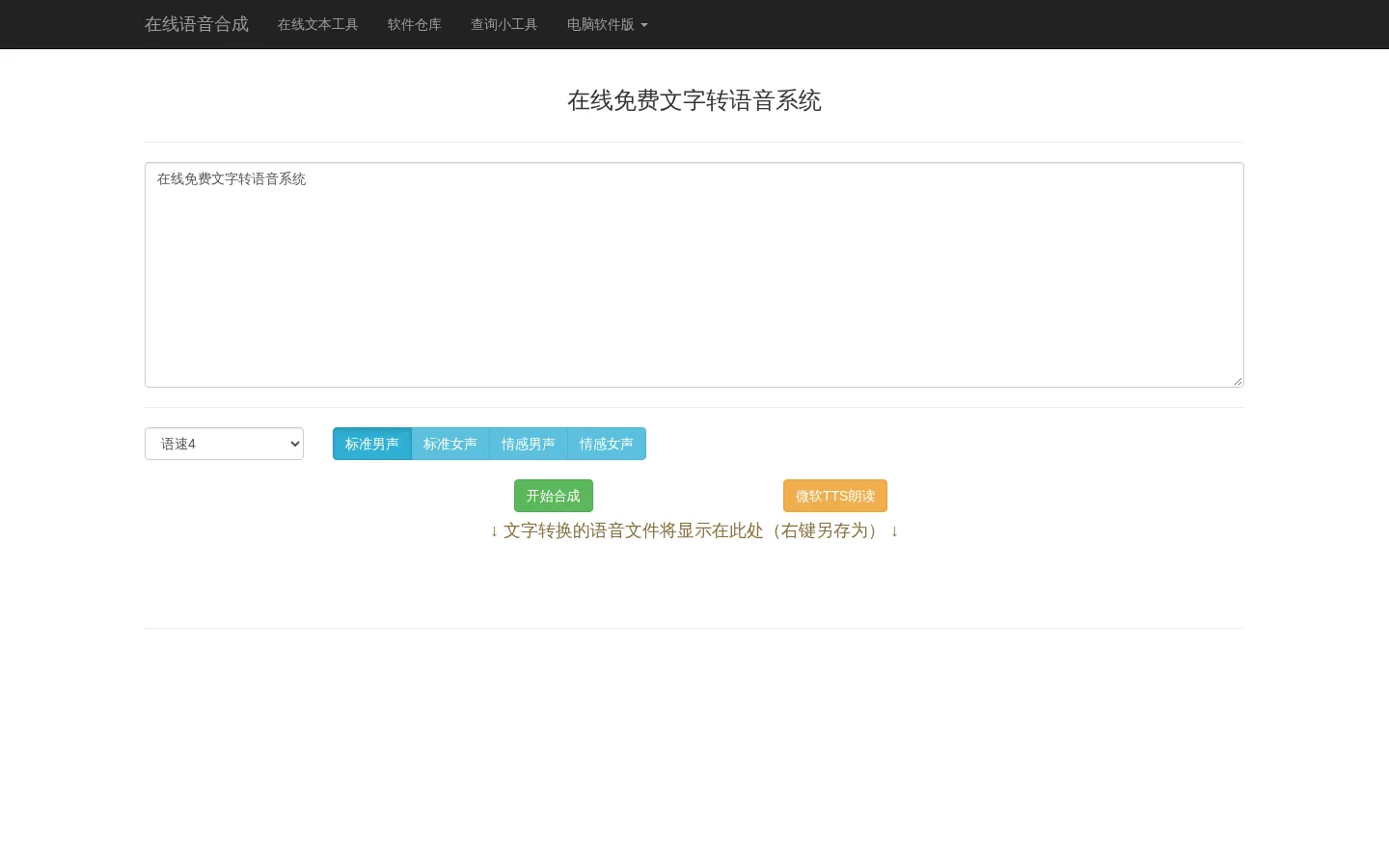Open the 在线文本工具 menu item

(318, 24)
